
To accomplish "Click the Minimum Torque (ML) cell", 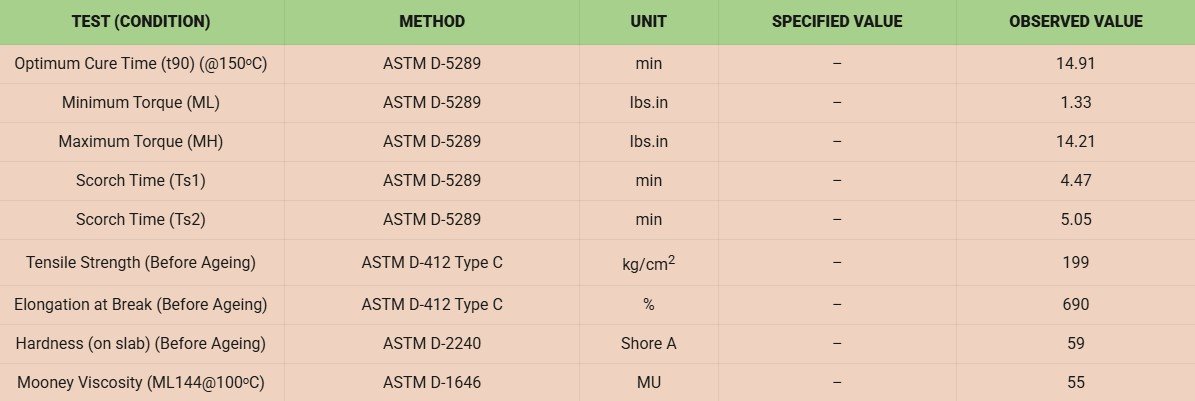I will point(141,103).
